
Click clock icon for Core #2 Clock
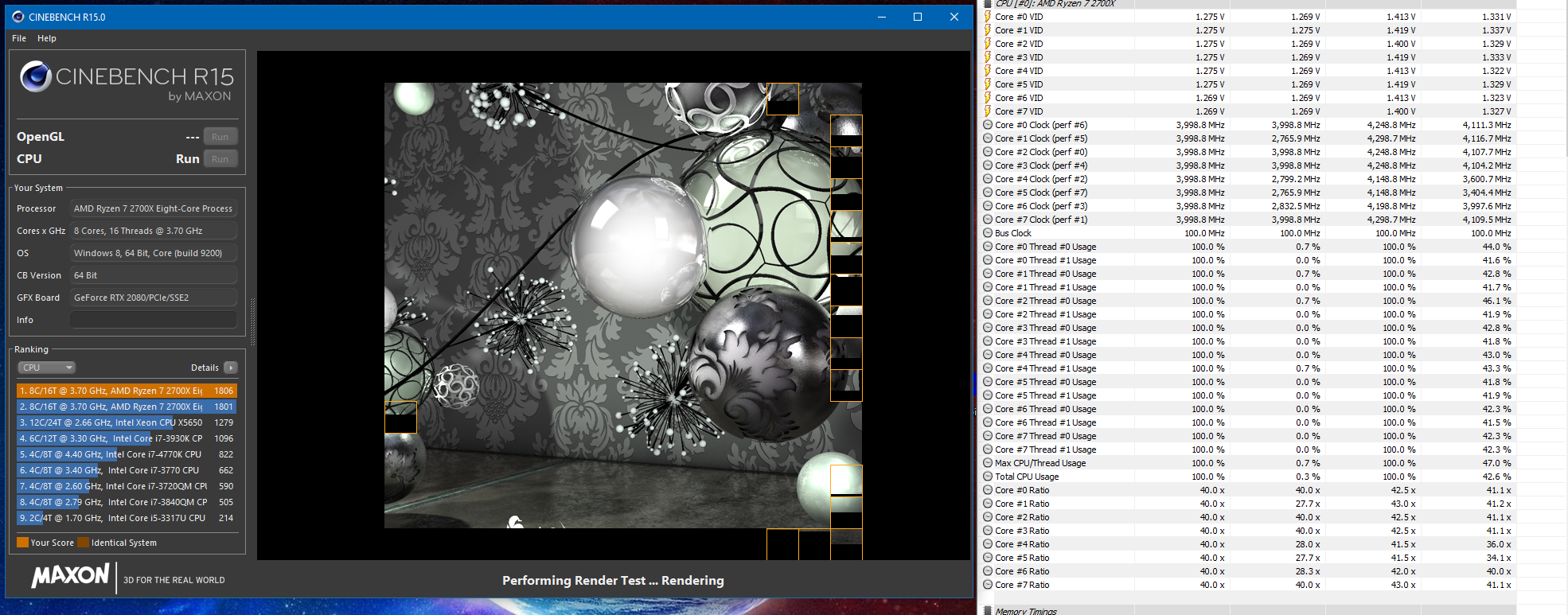coord(988,152)
